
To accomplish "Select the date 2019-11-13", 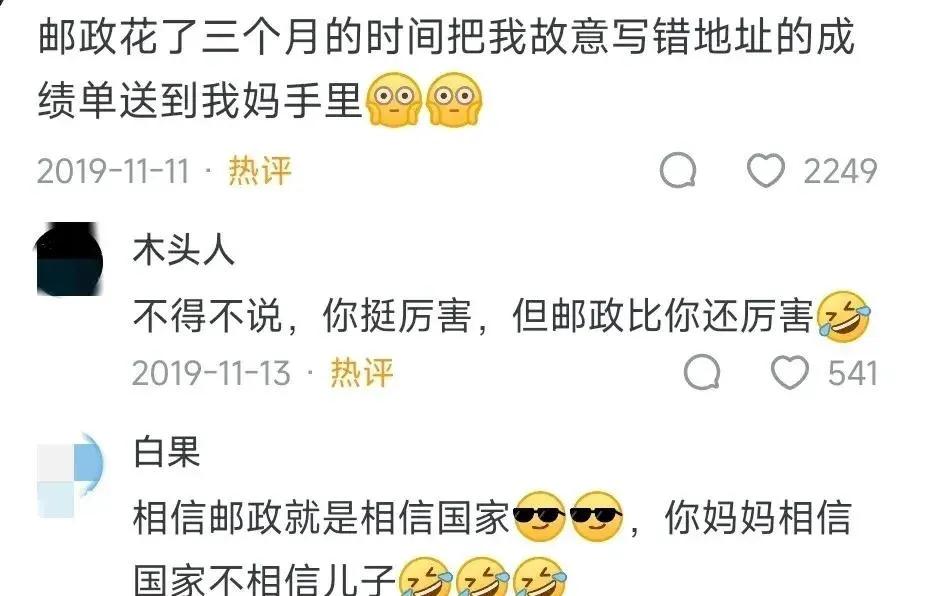I will coord(211,373).
